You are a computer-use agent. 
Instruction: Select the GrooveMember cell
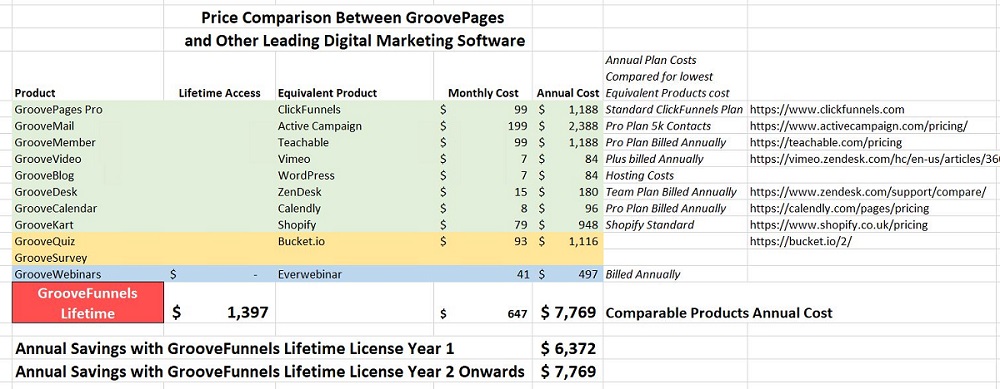pyautogui.click(x=88, y=142)
